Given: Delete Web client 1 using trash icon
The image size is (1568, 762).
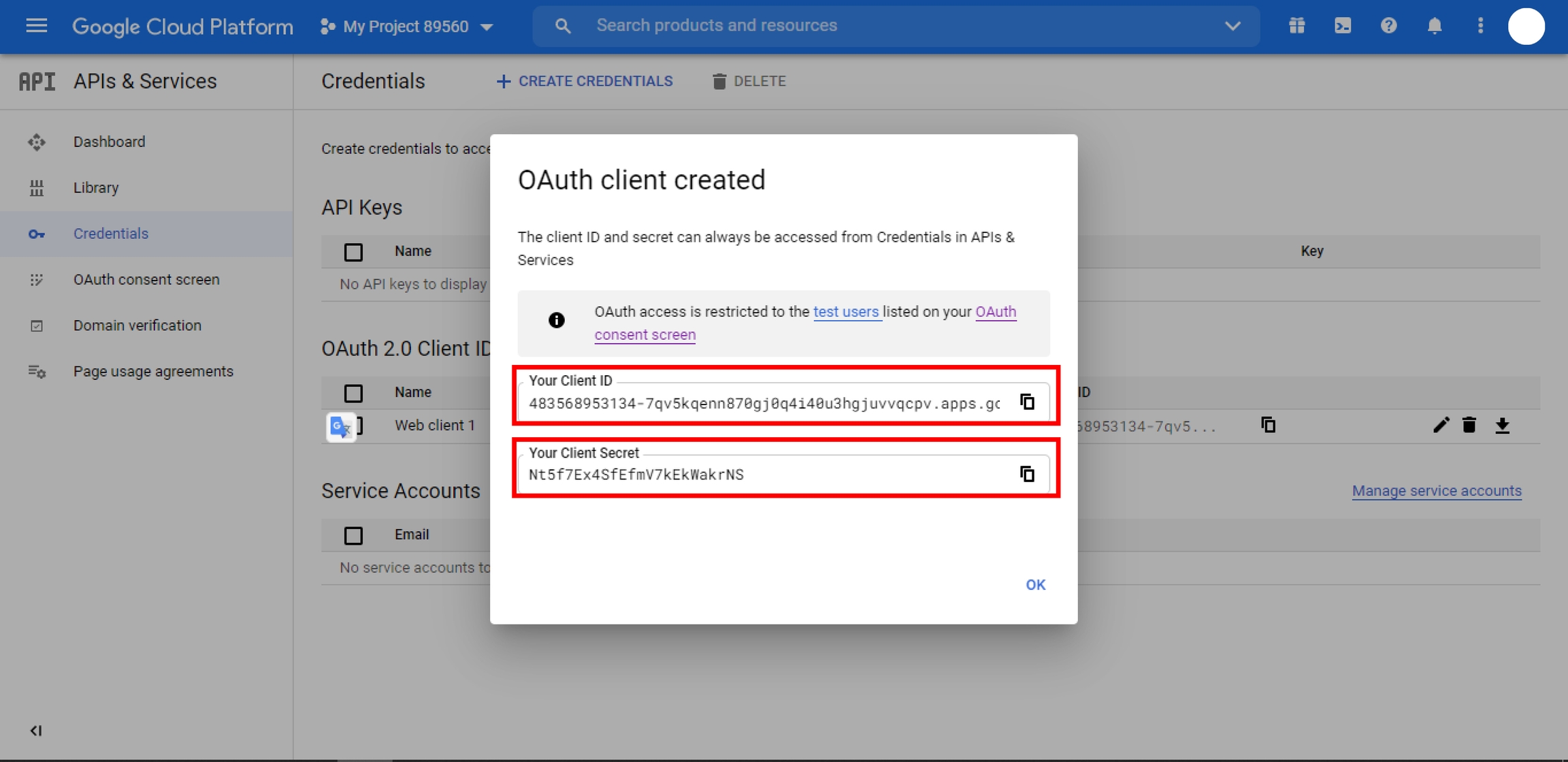Looking at the screenshot, I should click(1469, 426).
